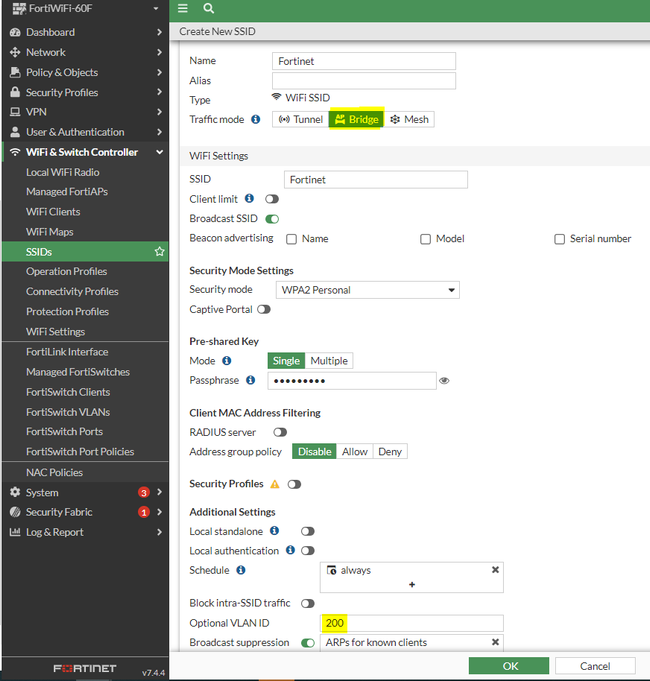Check the Beacon advertising Model checkbox
This screenshot has width=650, height=681.
(426, 239)
